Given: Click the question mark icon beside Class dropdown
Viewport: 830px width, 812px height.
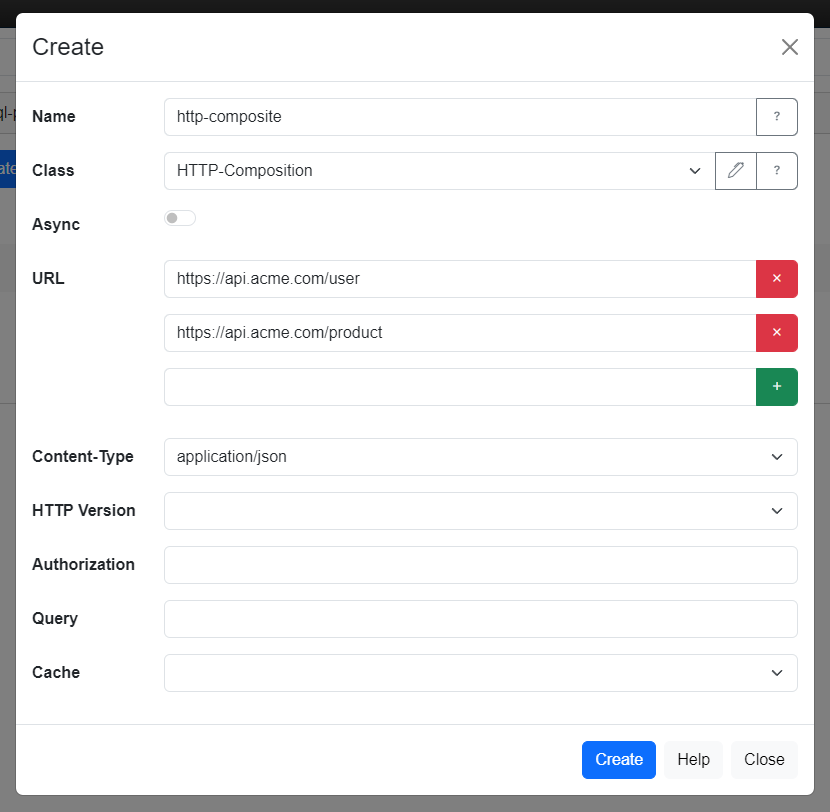Looking at the screenshot, I should 776,171.
